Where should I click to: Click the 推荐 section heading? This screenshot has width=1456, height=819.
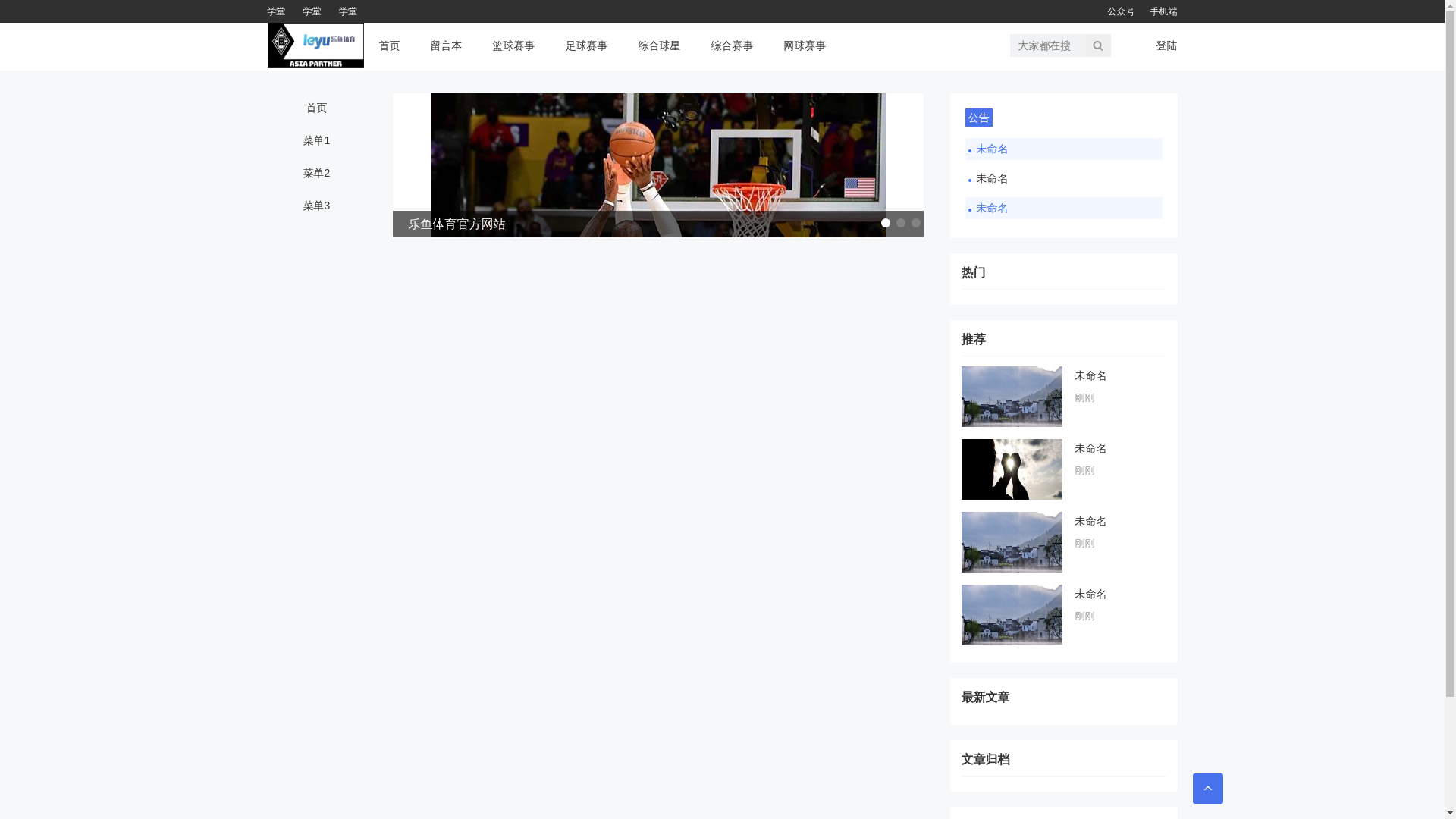click(x=974, y=340)
